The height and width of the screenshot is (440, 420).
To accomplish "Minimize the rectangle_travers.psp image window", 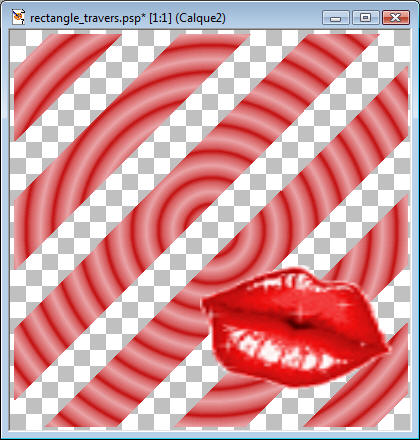I will [336, 18].
